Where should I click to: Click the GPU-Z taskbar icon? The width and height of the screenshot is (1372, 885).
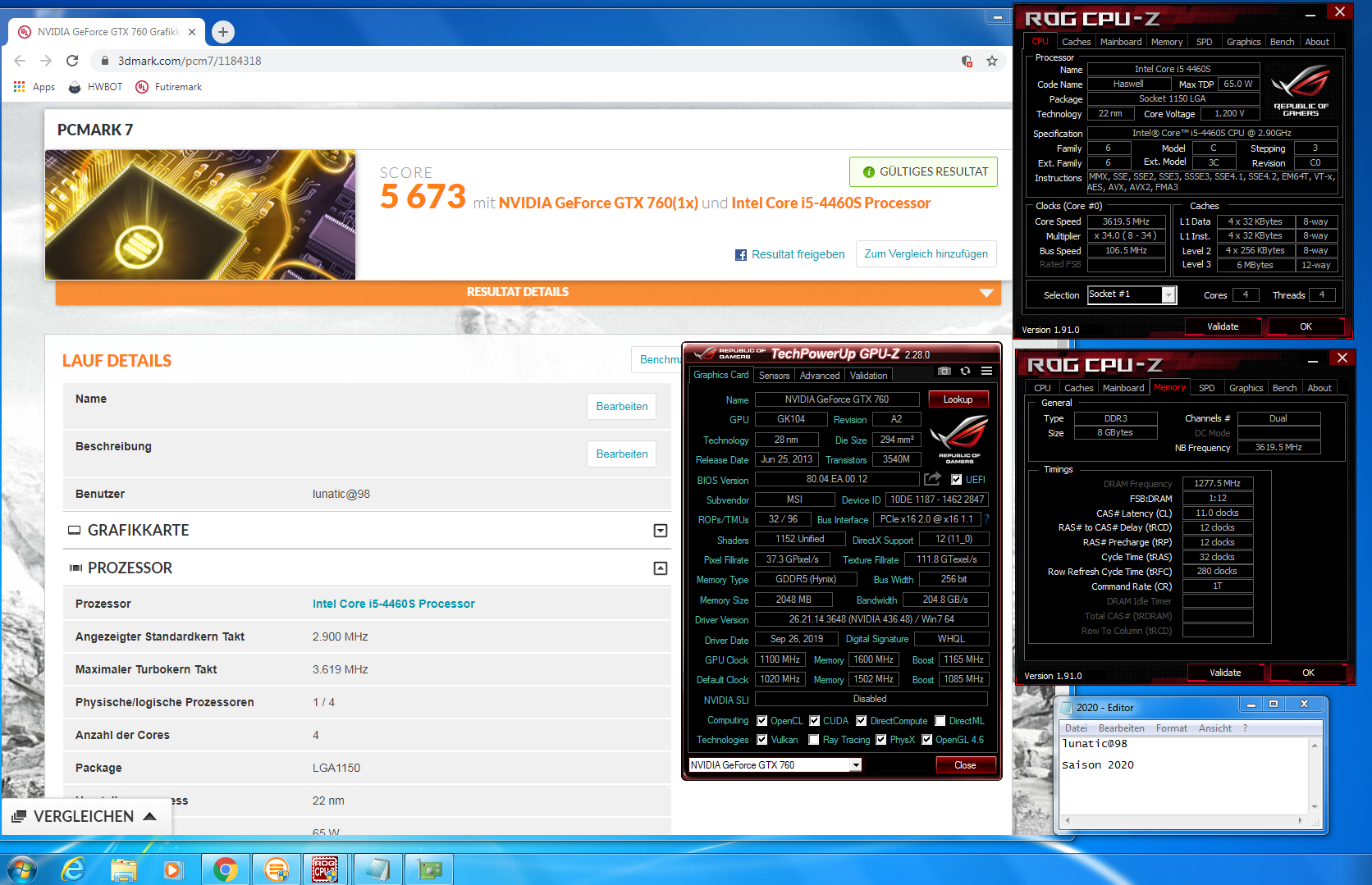(x=429, y=869)
